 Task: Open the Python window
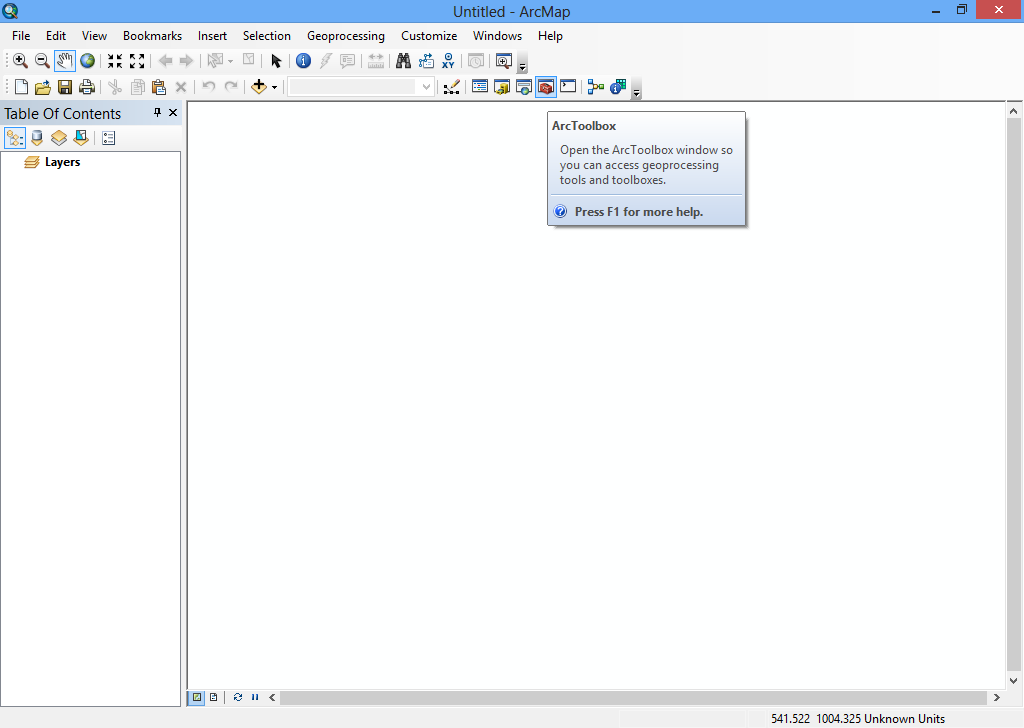[x=568, y=87]
